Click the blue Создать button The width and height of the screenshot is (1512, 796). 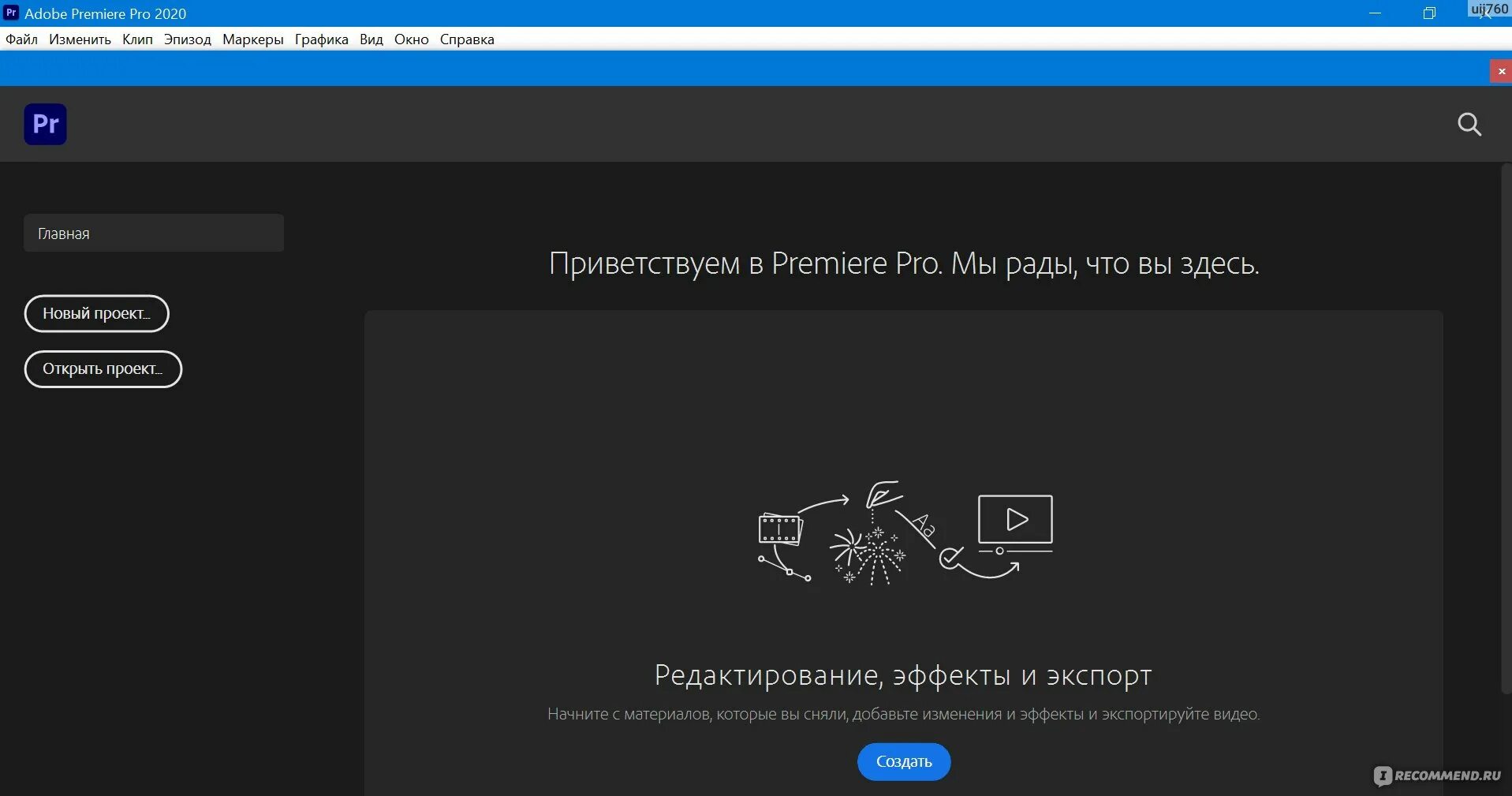tap(904, 761)
